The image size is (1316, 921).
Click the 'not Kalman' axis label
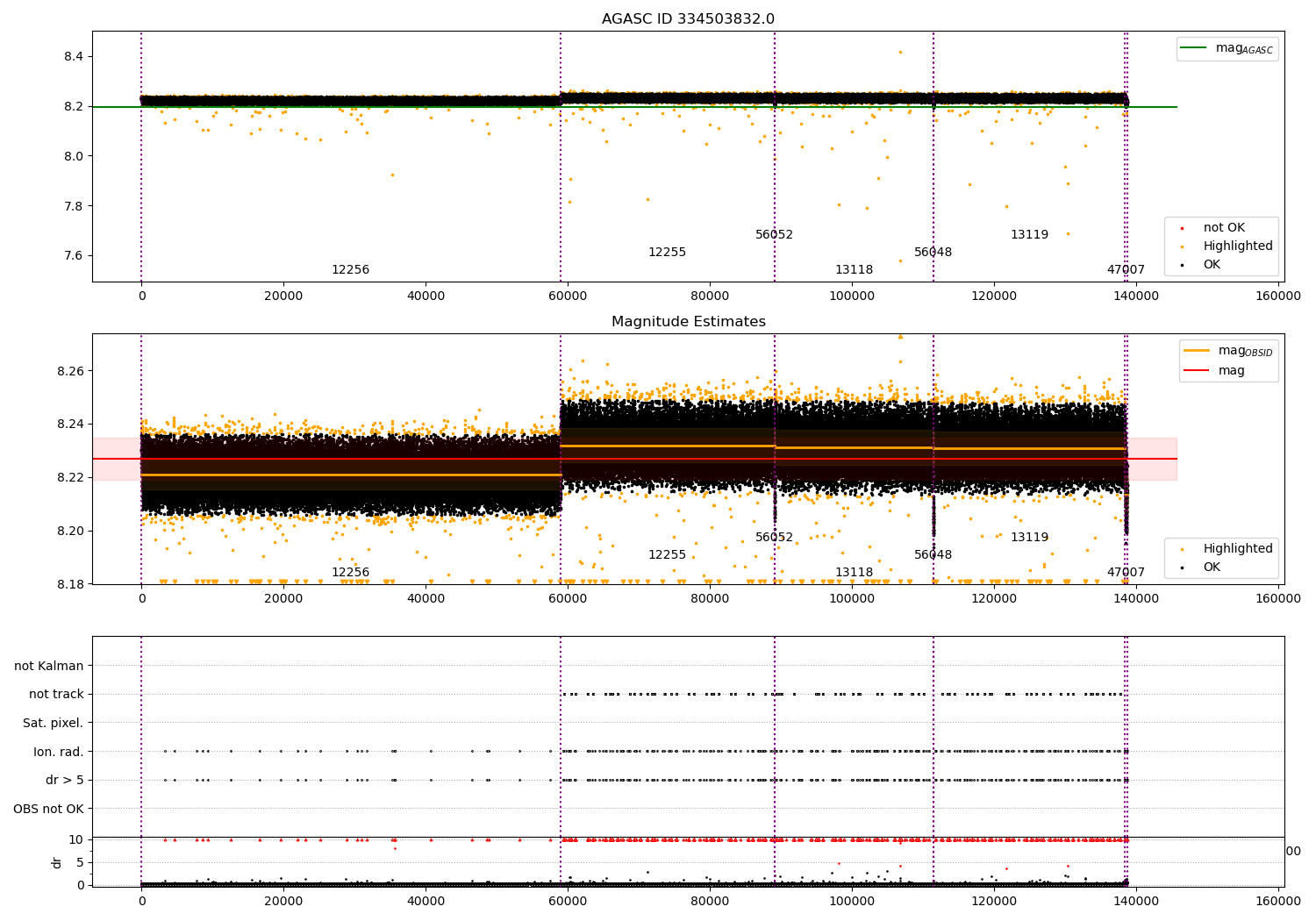coord(49,666)
